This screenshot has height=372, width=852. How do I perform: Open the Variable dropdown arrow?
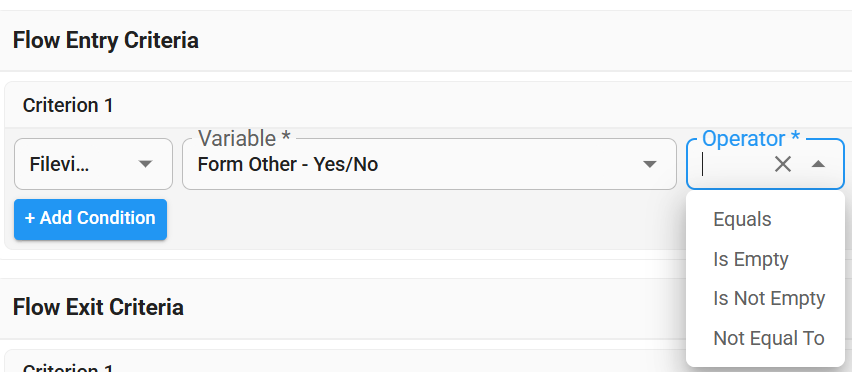[x=650, y=164]
